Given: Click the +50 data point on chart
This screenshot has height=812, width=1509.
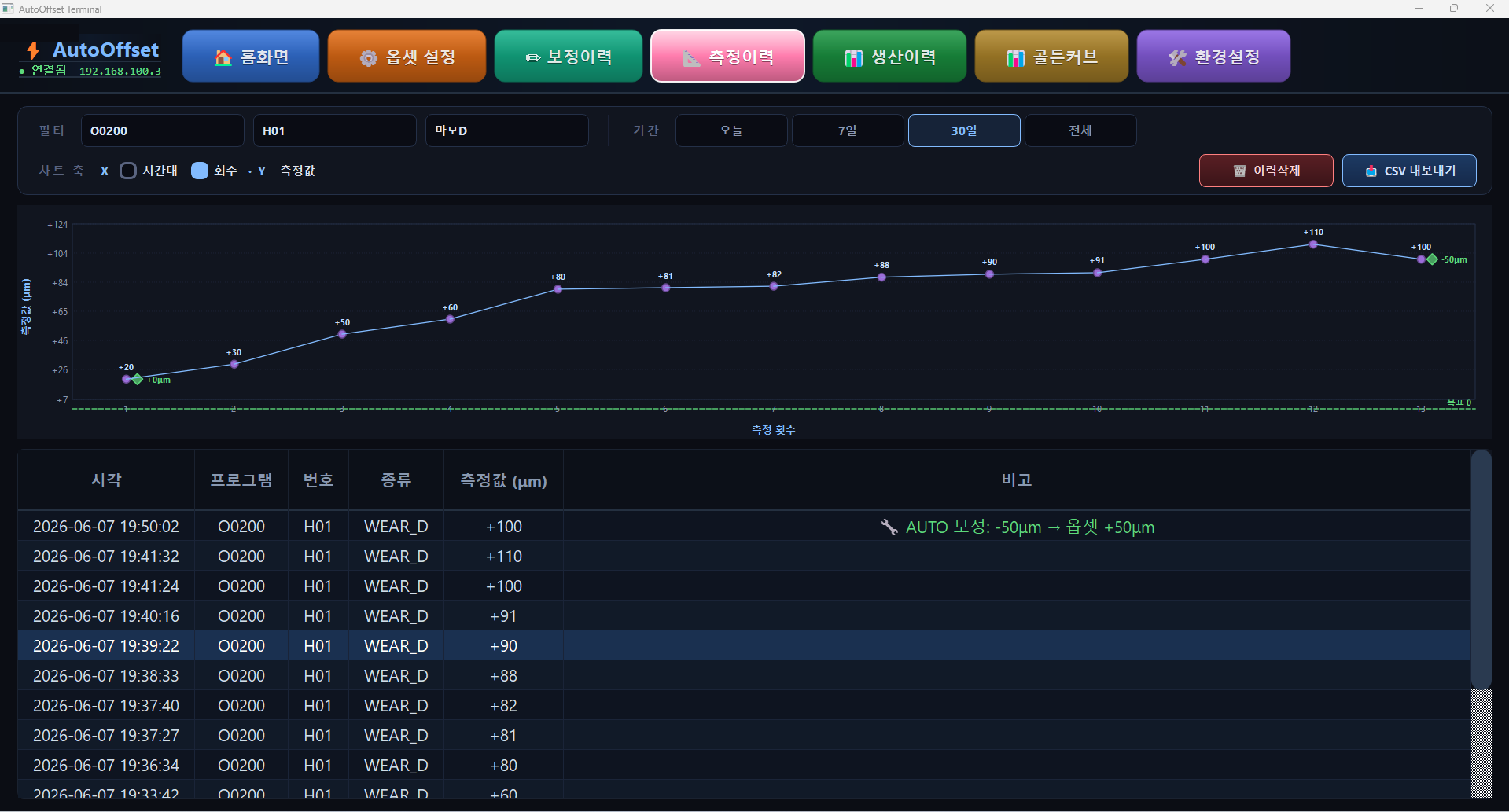Looking at the screenshot, I should tap(342, 334).
